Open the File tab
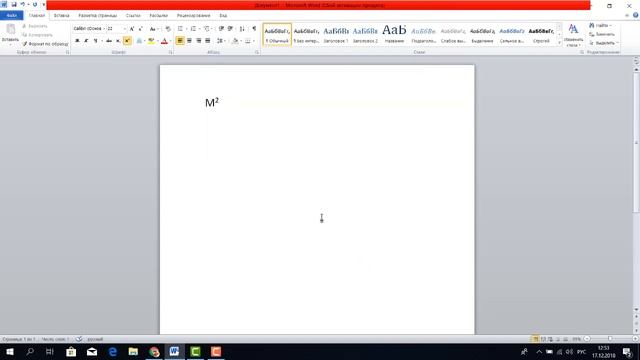640x360 pixels. [x=11, y=16]
